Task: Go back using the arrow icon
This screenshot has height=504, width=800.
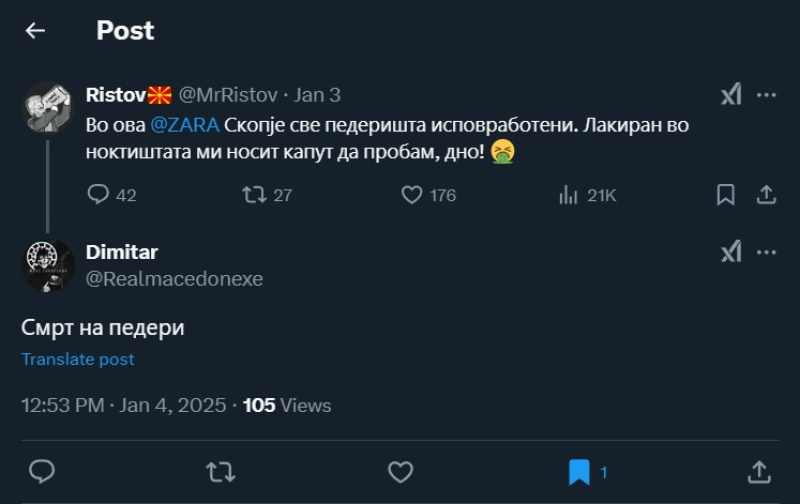Action: (35, 31)
